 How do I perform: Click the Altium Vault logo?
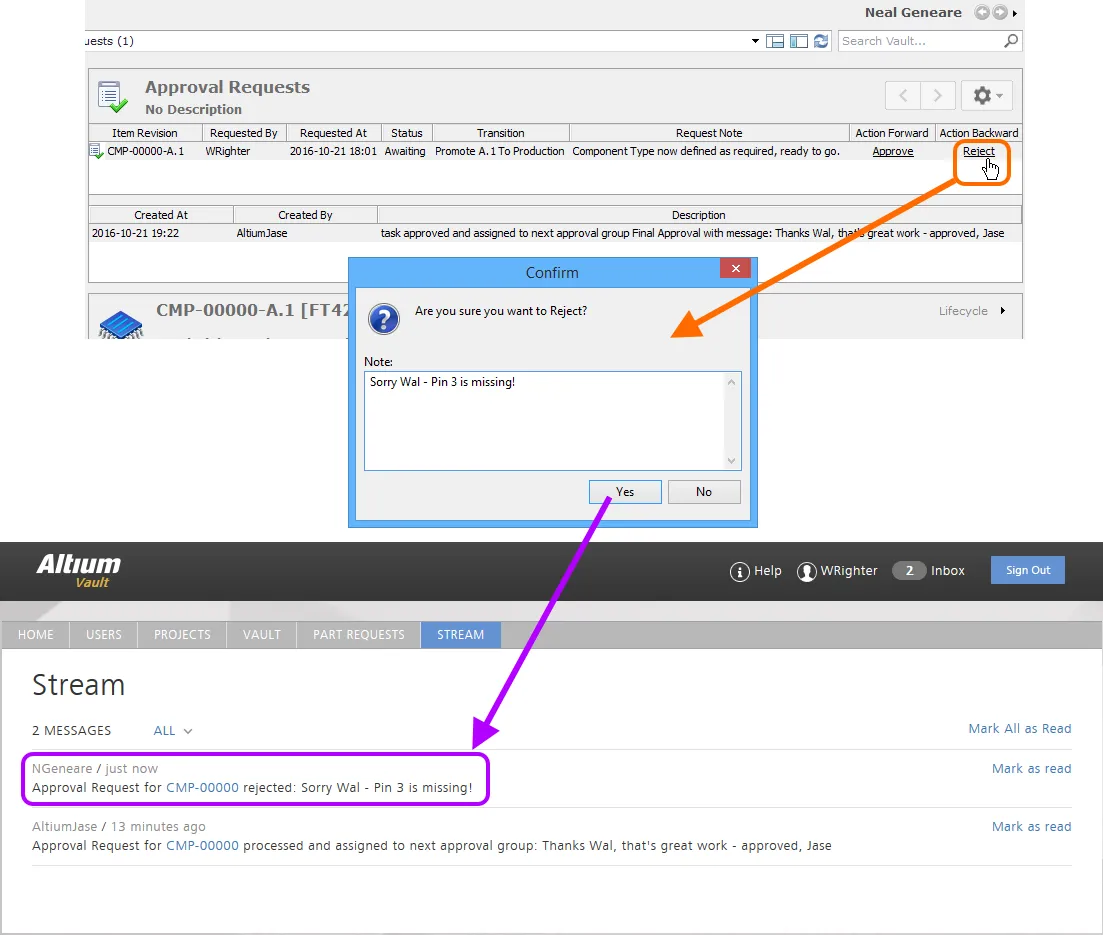79,571
